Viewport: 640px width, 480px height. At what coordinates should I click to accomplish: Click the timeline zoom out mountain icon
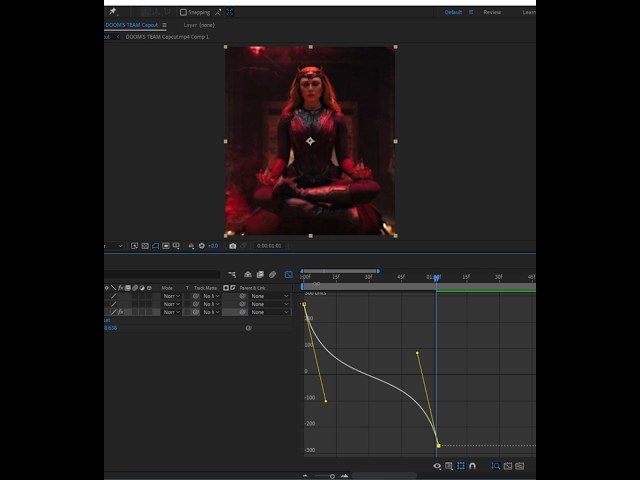click(x=305, y=476)
